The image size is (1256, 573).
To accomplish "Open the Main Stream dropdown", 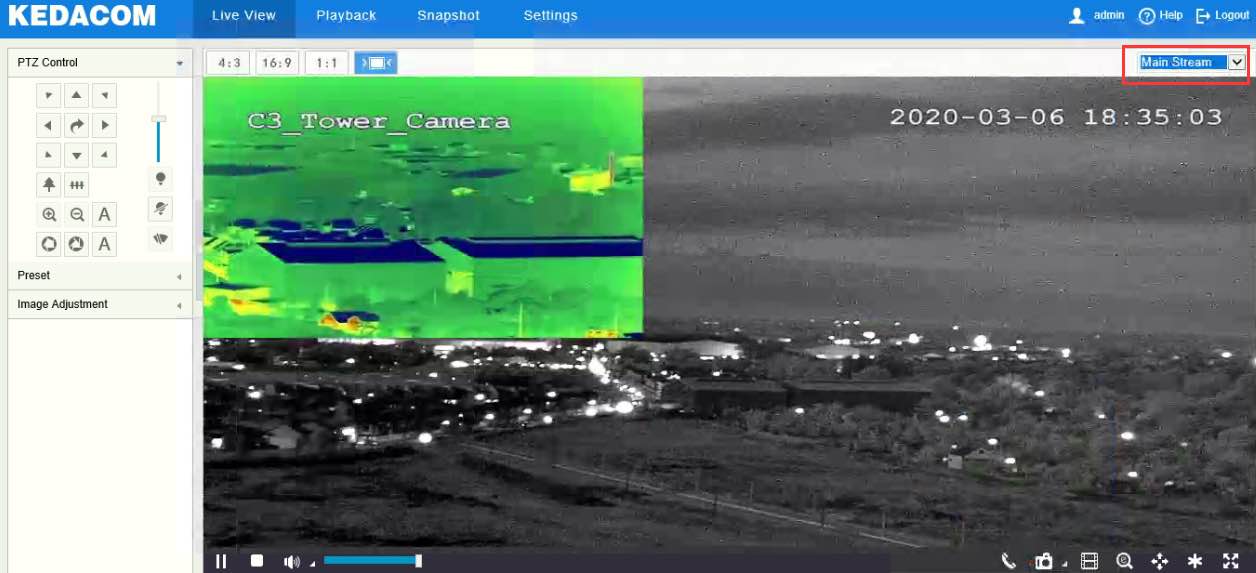I will pos(1192,62).
